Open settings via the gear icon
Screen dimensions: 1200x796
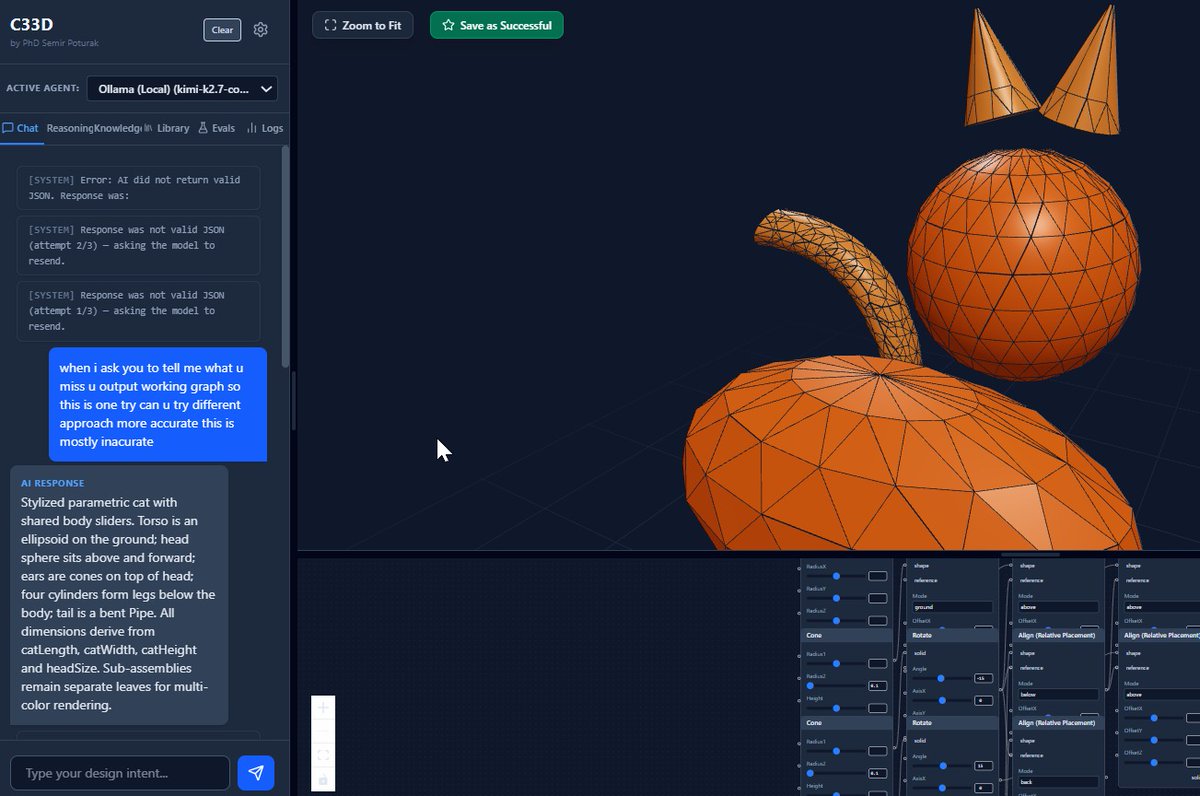pyautogui.click(x=260, y=30)
